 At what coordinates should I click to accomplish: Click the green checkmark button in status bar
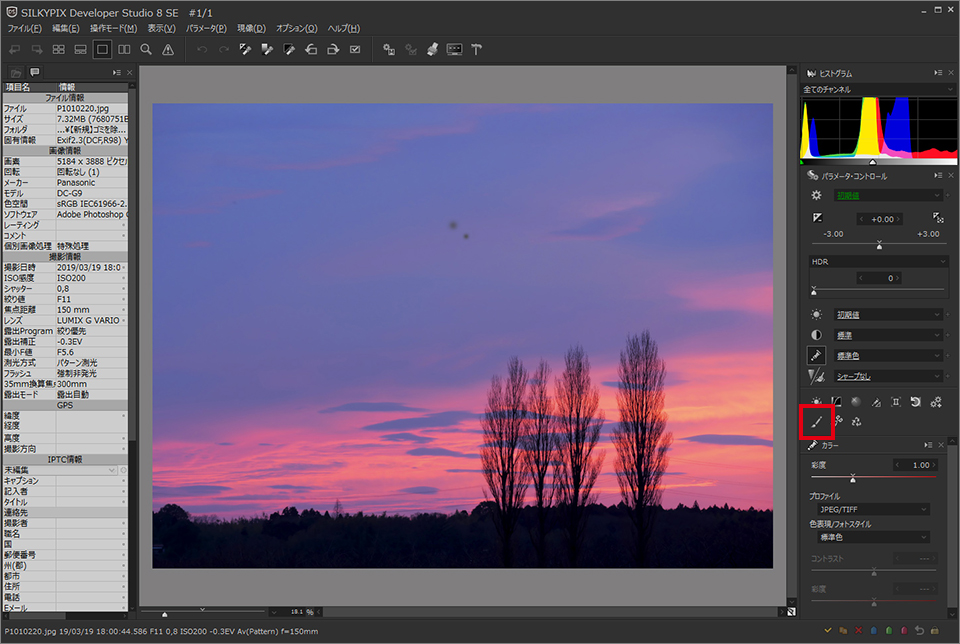(828, 631)
